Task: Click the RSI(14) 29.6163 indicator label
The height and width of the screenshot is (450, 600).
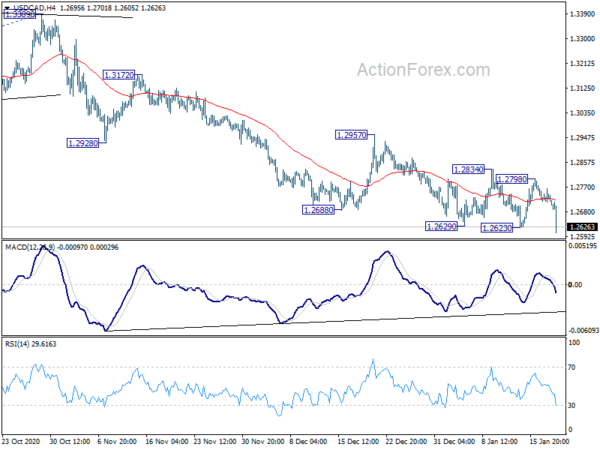Action: [31, 344]
